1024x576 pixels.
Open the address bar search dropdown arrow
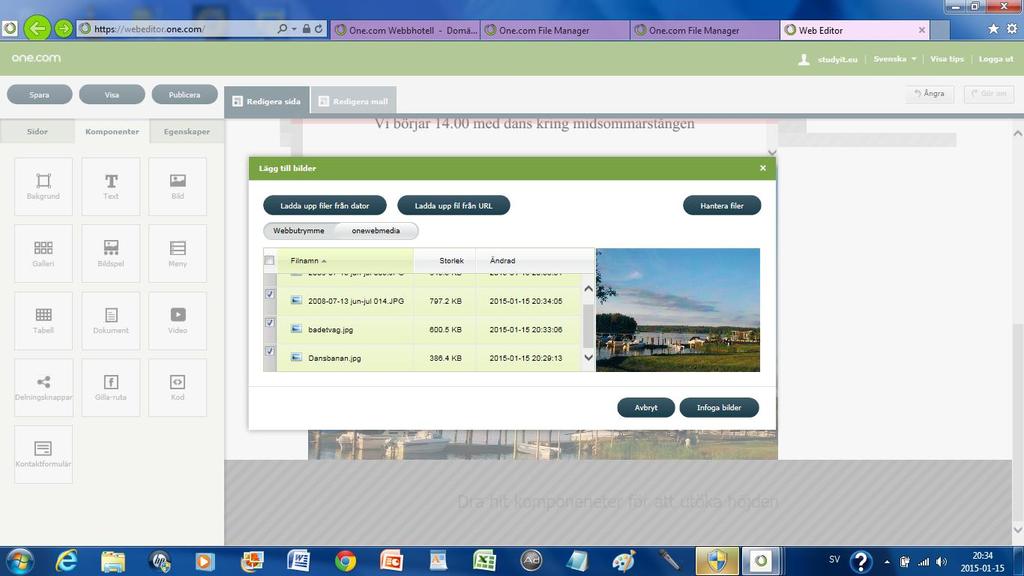(294, 29)
